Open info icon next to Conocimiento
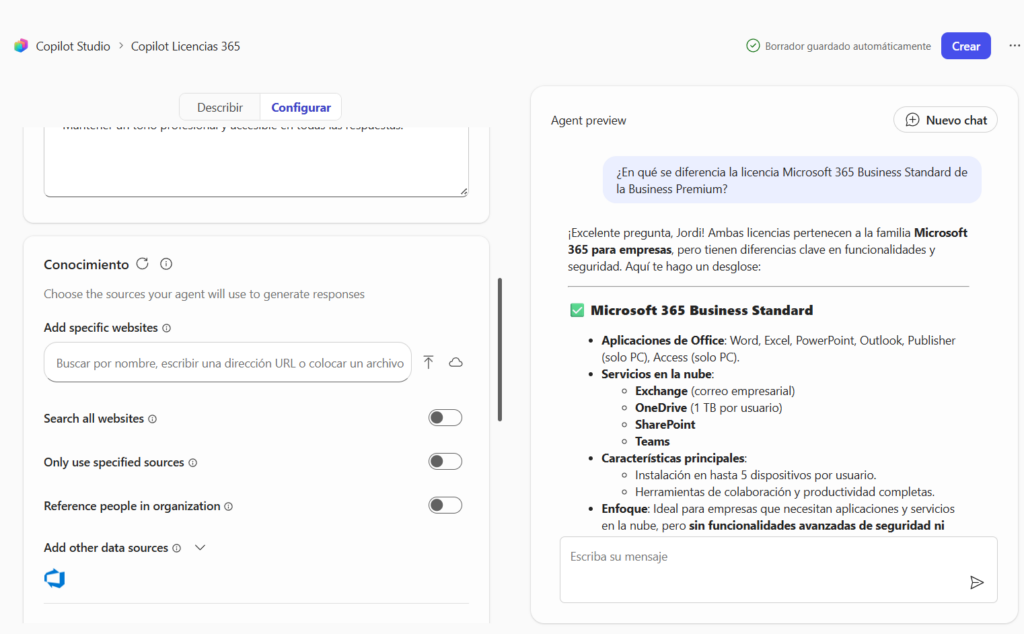Viewport: 1024px width, 634px height. pyautogui.click(x=167, y=264)
